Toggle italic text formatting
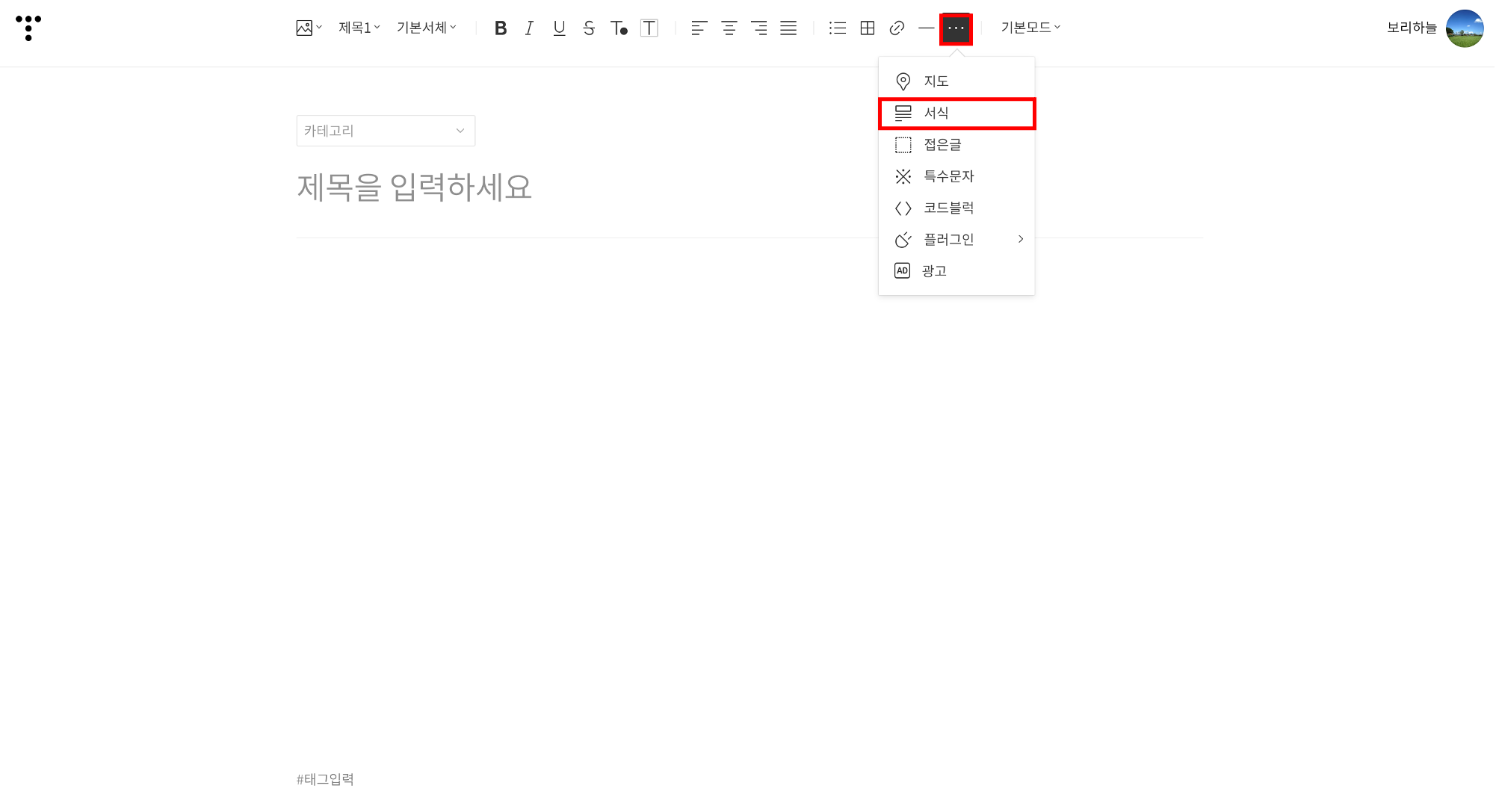Viewport: 1496px width, 812px height. tap(529, 28)
